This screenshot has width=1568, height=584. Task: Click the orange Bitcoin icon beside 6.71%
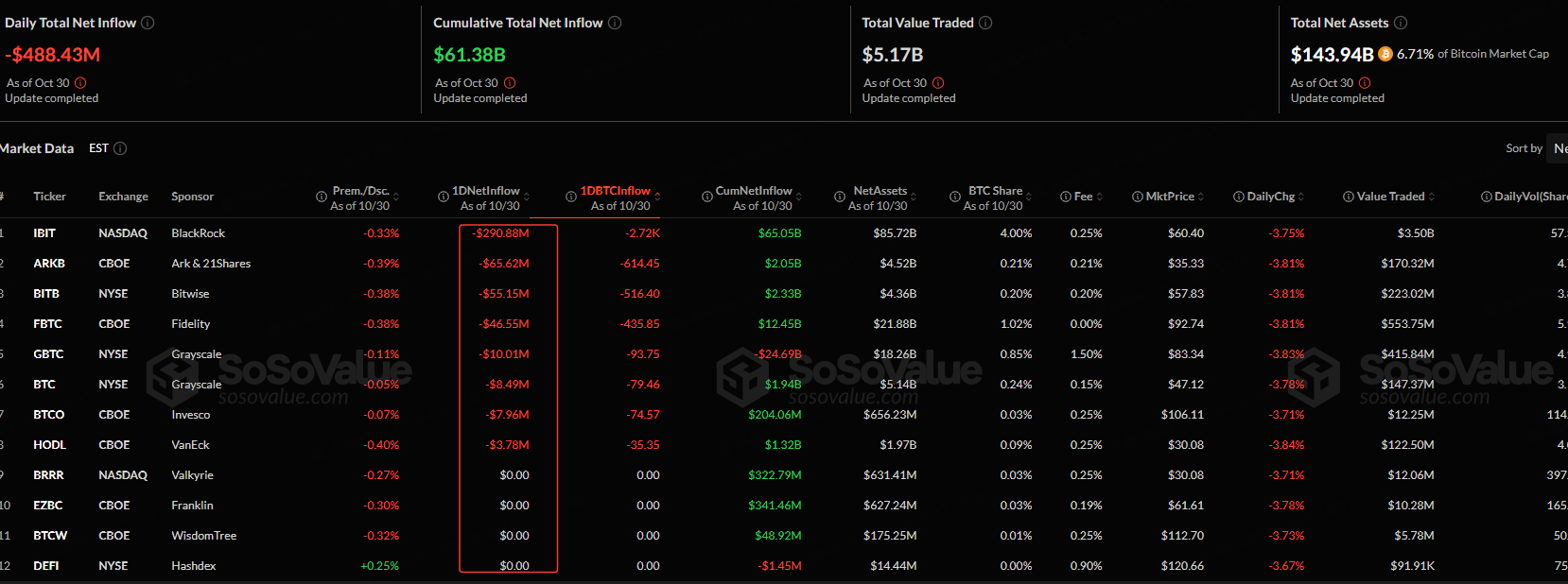[x=1385, y=54]
